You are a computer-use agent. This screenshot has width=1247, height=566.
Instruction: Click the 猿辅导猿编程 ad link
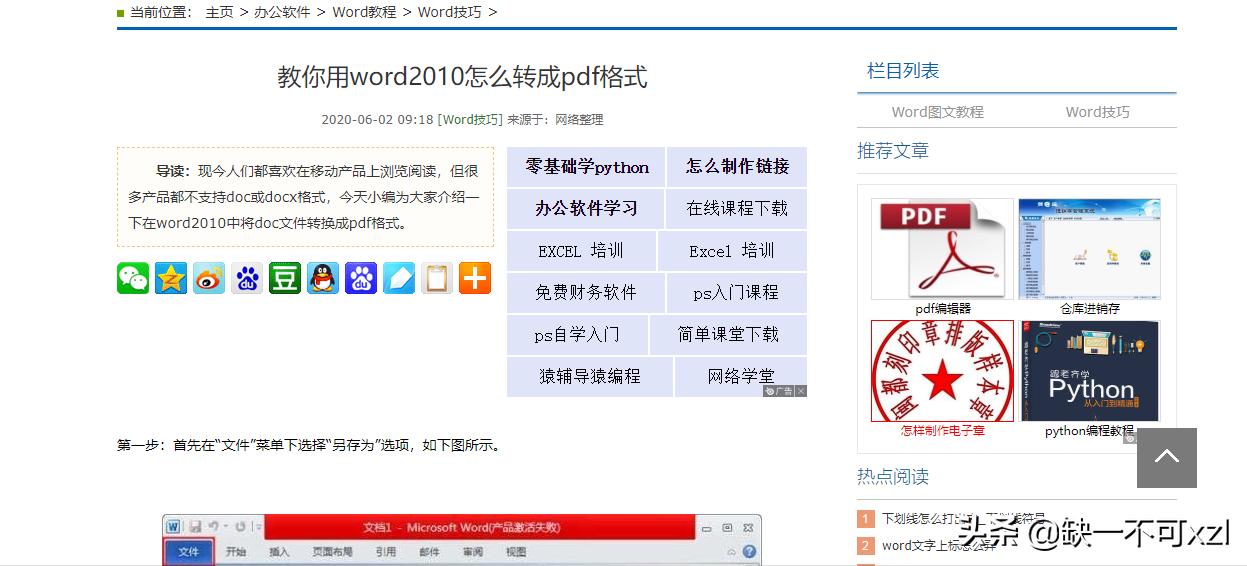pyautogui.click(x=590, y=377)
